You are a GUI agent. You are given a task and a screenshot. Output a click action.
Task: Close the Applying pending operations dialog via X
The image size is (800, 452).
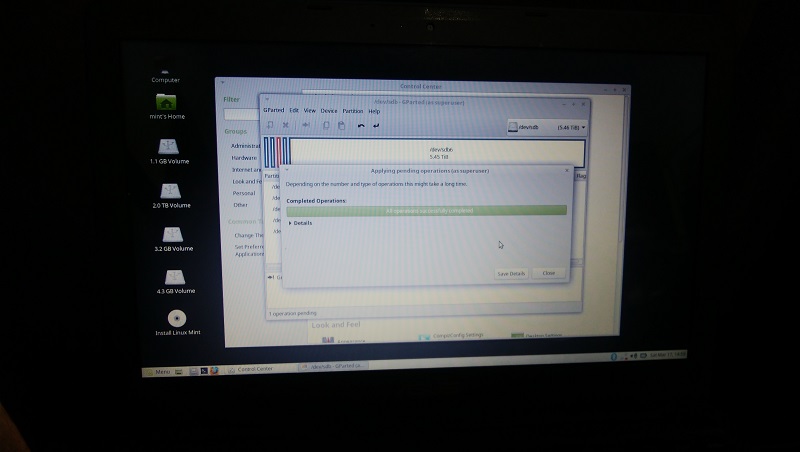coord(566,170)
